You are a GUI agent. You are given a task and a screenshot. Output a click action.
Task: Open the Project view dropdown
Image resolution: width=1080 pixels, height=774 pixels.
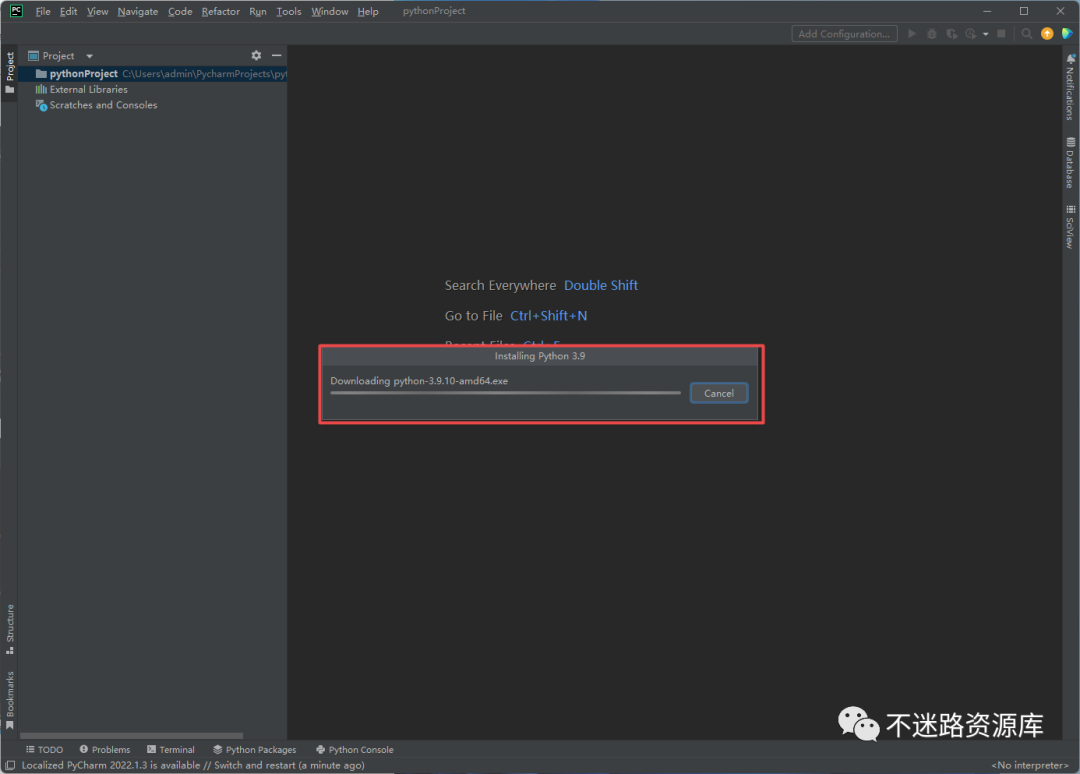click(x=89, y=56)
